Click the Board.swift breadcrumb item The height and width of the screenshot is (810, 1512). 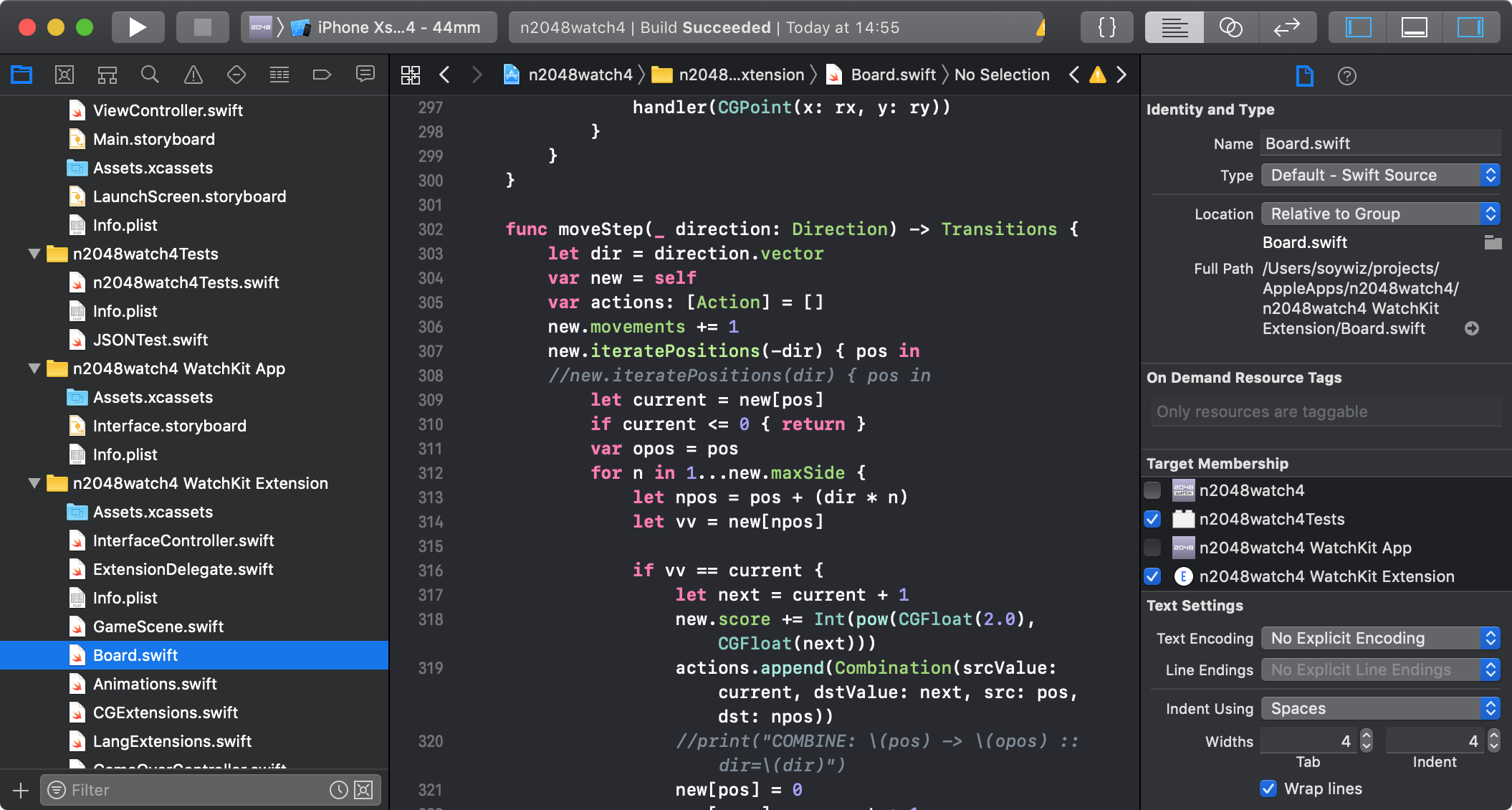pyautogui.click(x=893, y=75)
